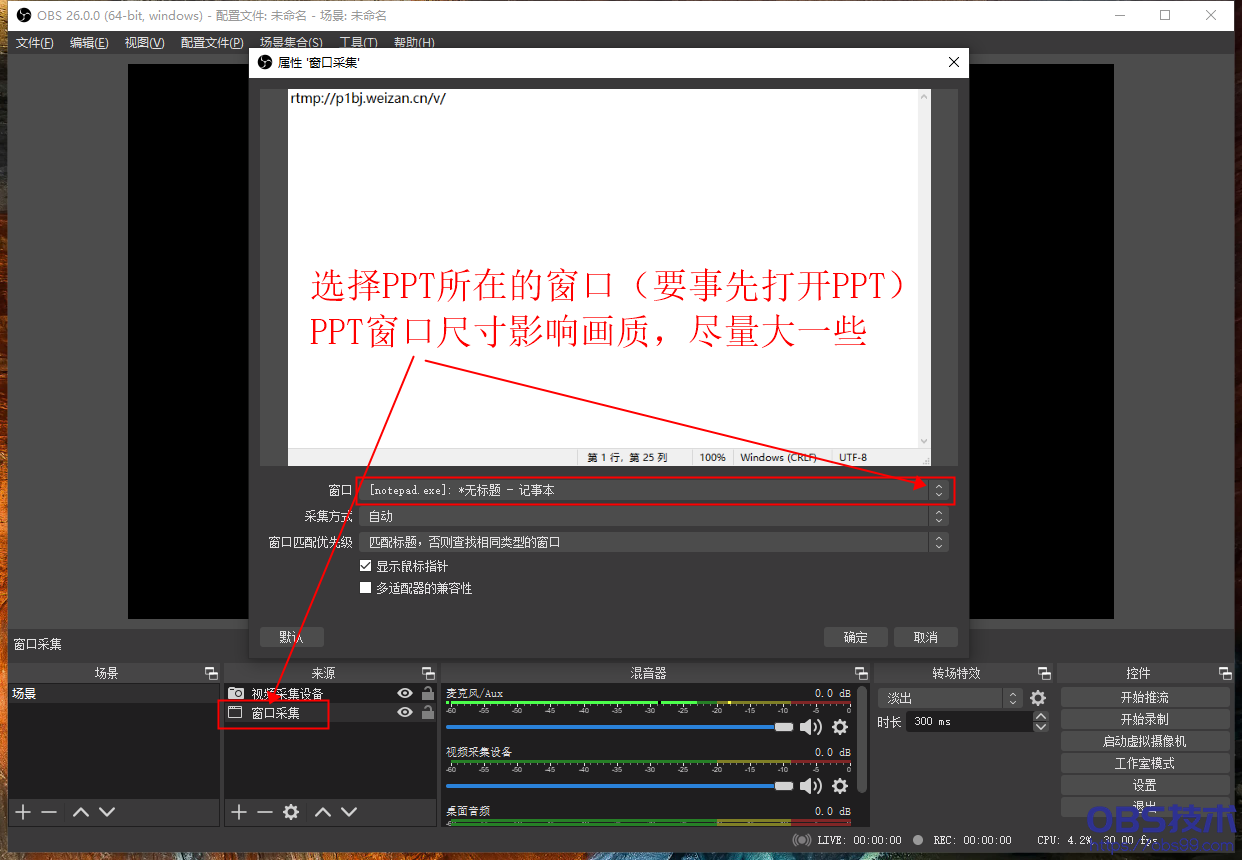Hide the 视频采集设备 source with eye icon
The height and width of the screenshot is (860, 1242).
tap(405, 693)
